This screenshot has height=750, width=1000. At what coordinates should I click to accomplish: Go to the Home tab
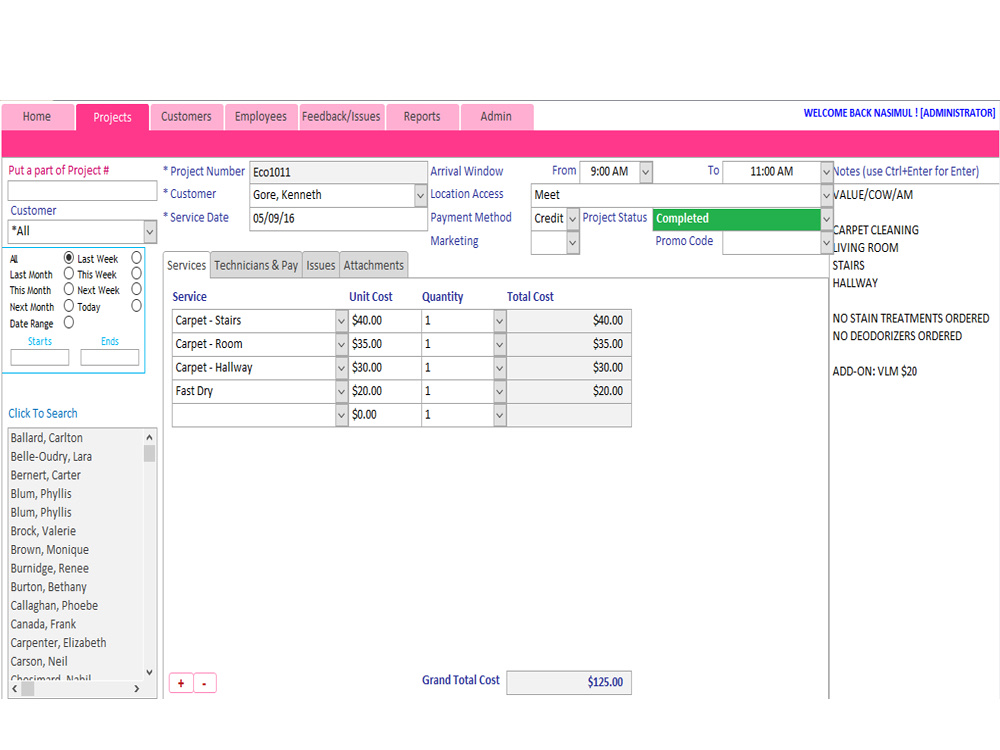pos(37,117)
